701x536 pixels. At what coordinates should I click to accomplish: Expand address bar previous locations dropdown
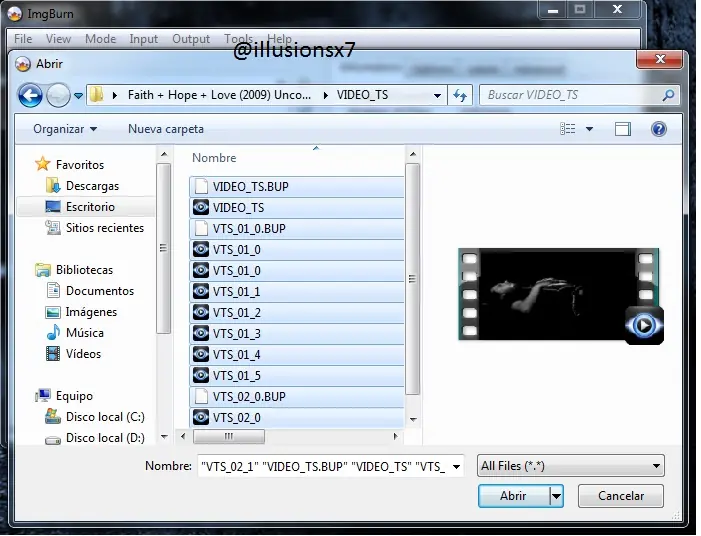click(x=437, y=95)
